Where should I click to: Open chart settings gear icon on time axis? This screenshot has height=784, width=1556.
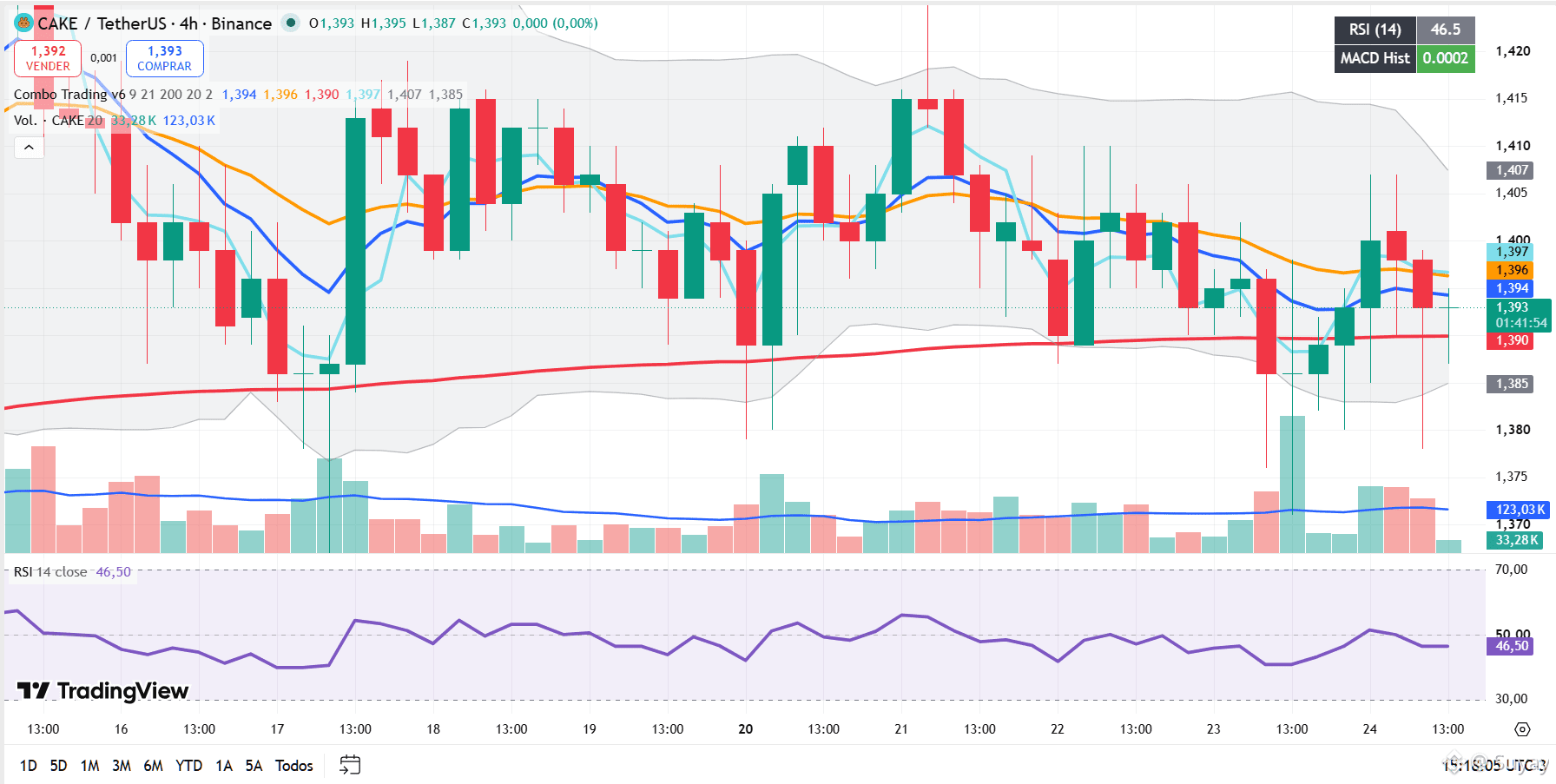pos(1521,729)
